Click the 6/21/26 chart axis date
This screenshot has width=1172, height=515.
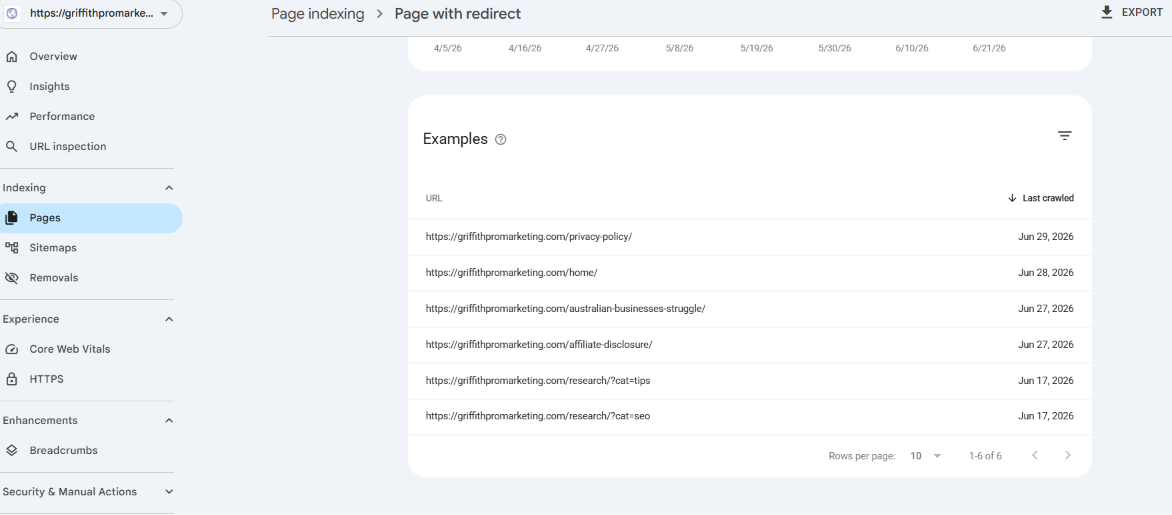tap(989, 48)
